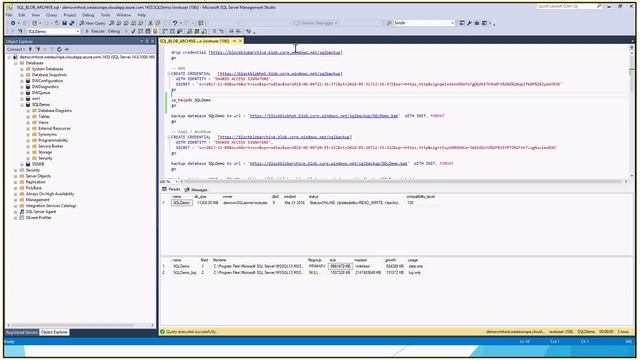Screen dimensions: 640x360
Task: Open the View menu
Action: (36, 15)
